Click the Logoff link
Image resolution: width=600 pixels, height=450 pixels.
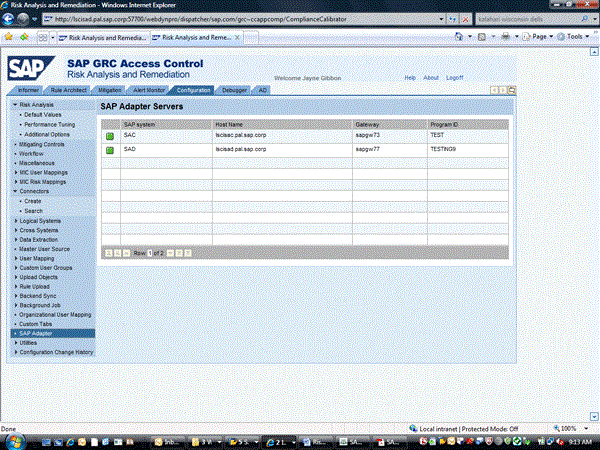tap(455, 77)
